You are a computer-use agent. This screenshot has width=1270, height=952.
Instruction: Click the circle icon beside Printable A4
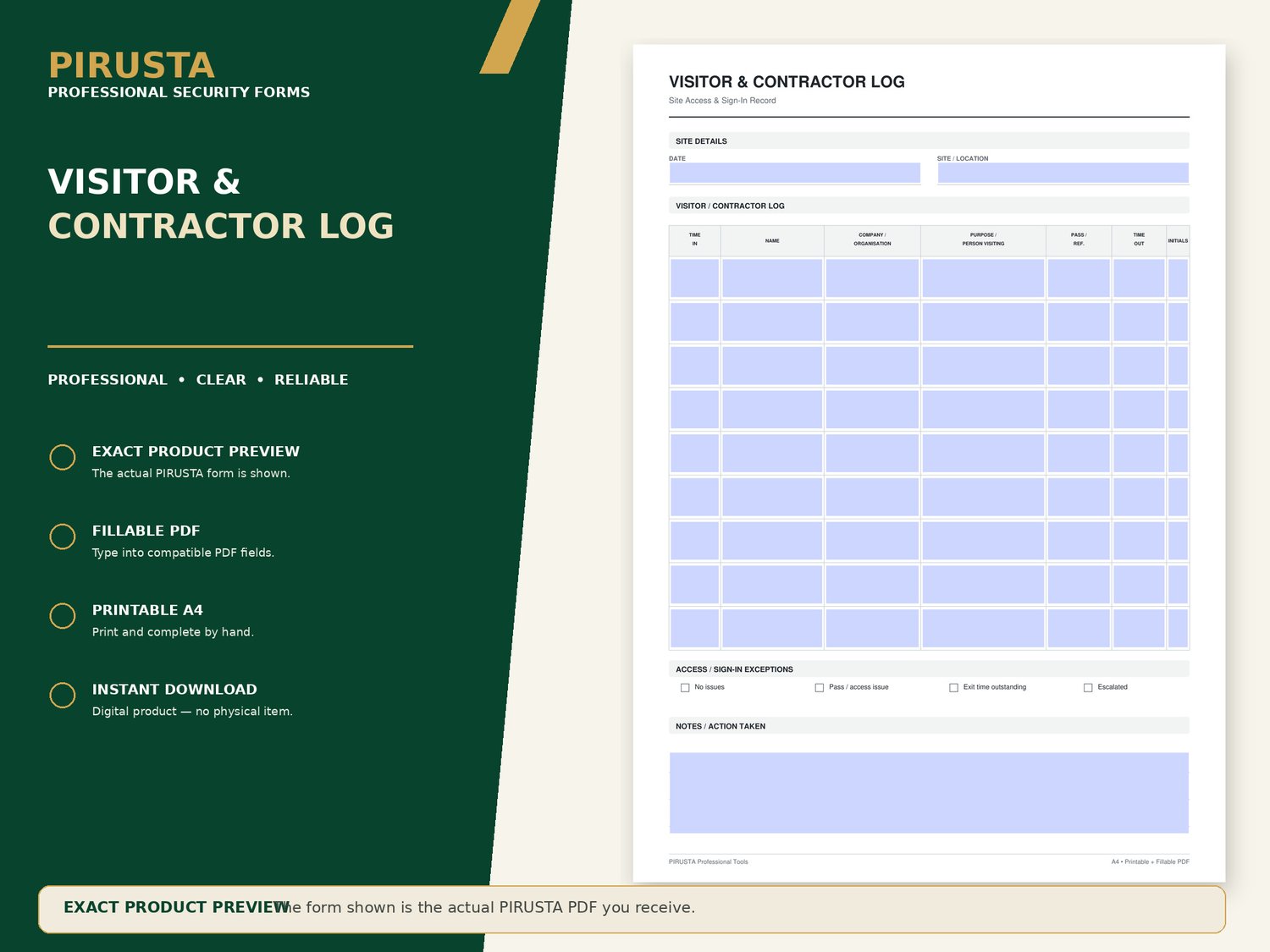coord(63,616)
